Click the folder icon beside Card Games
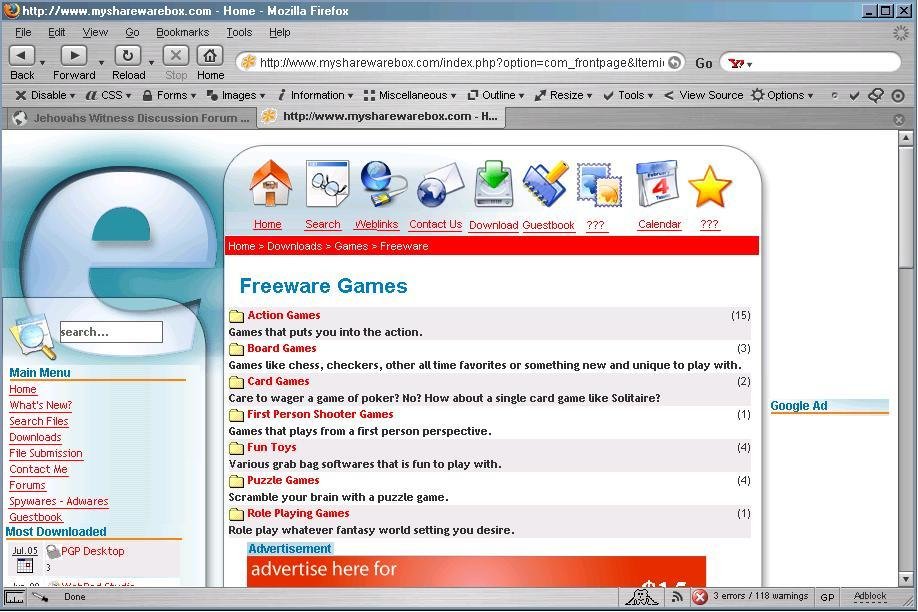The height and width of the screenshot is (612, 918). 237,382
